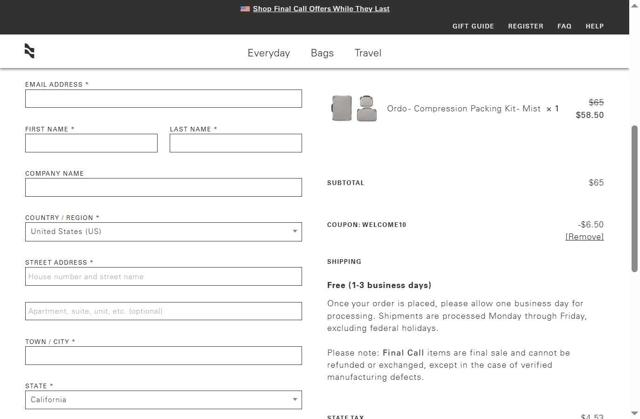The height and width of the screenshot is (419, 640).
Task: Select the Bags navigation tab
Action: tap(322, 53)
